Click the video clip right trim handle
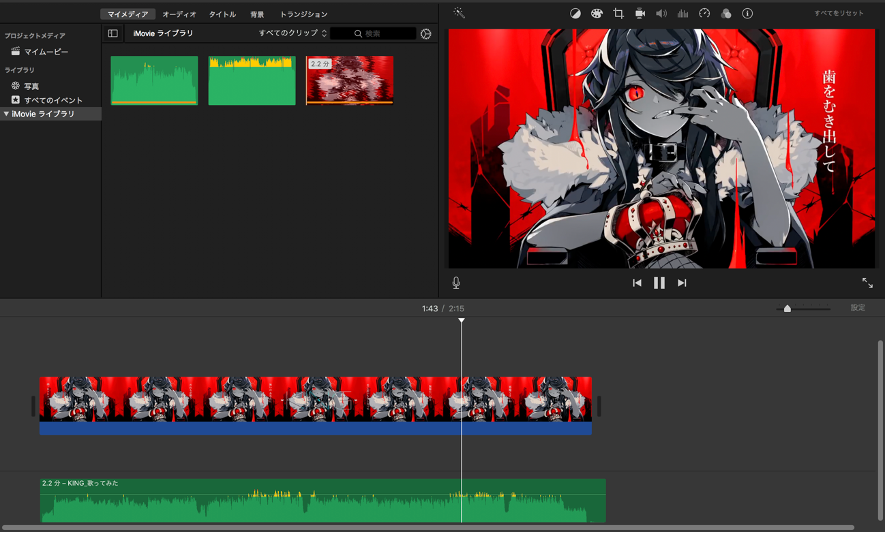This screenshot has height=533, width=885. tap(599, 406)
